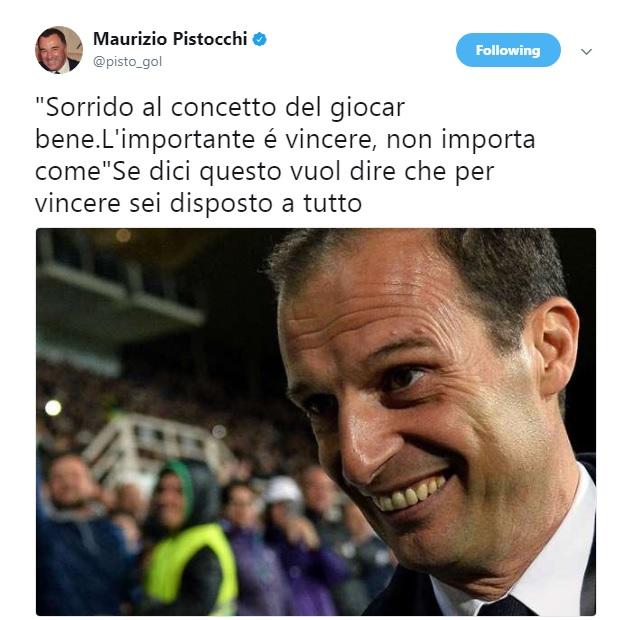Image resolution: width=630 pixels, height=620 pixels.
Task: Open the @pisto_gol handle link
Action: [x=127, y=61]
